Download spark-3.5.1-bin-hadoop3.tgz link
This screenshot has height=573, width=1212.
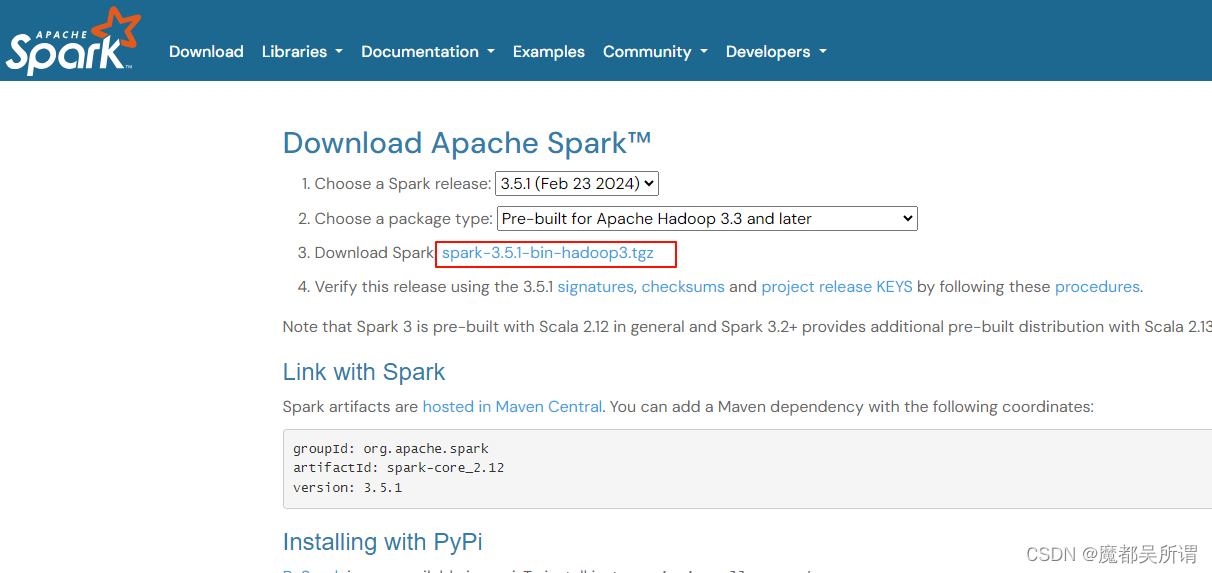click(548, 253)
